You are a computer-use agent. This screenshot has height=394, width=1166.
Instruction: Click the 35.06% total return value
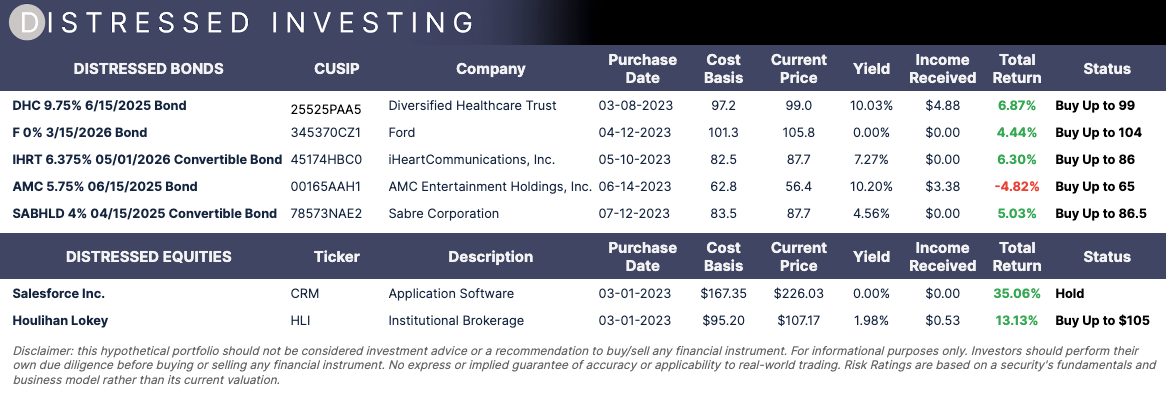(x=1017, y=294)
